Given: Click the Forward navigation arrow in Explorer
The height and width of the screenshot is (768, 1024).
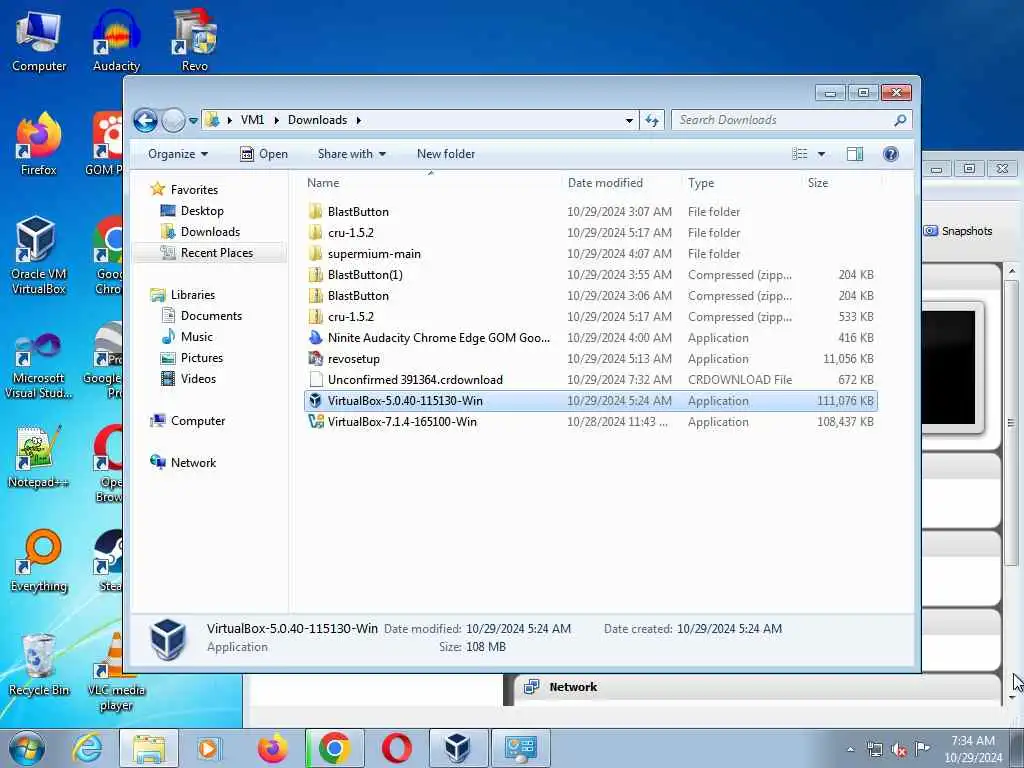Looking at the screenshot, I should (172, 120).
